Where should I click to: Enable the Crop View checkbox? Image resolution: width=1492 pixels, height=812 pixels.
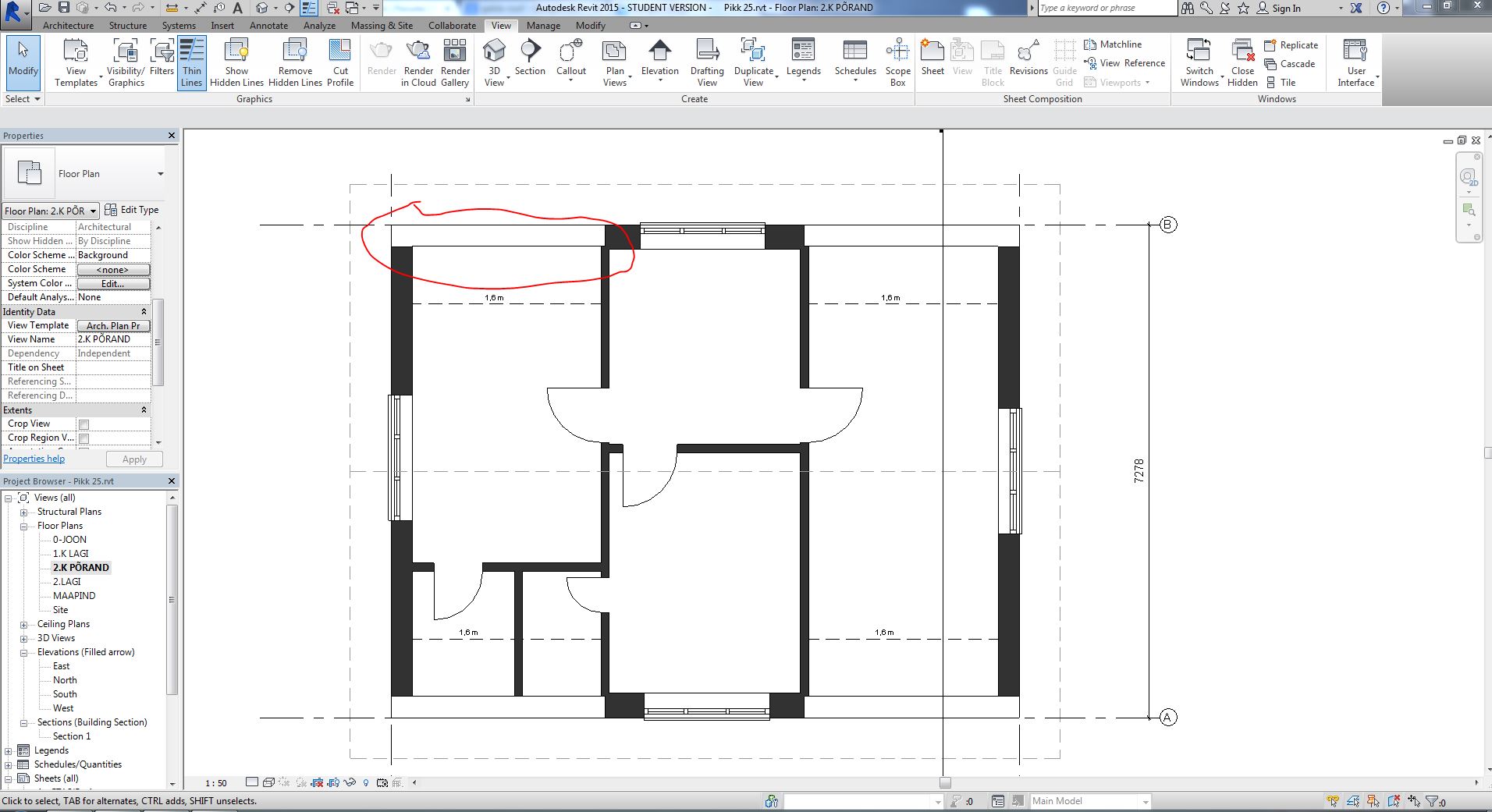coord(82,424)
